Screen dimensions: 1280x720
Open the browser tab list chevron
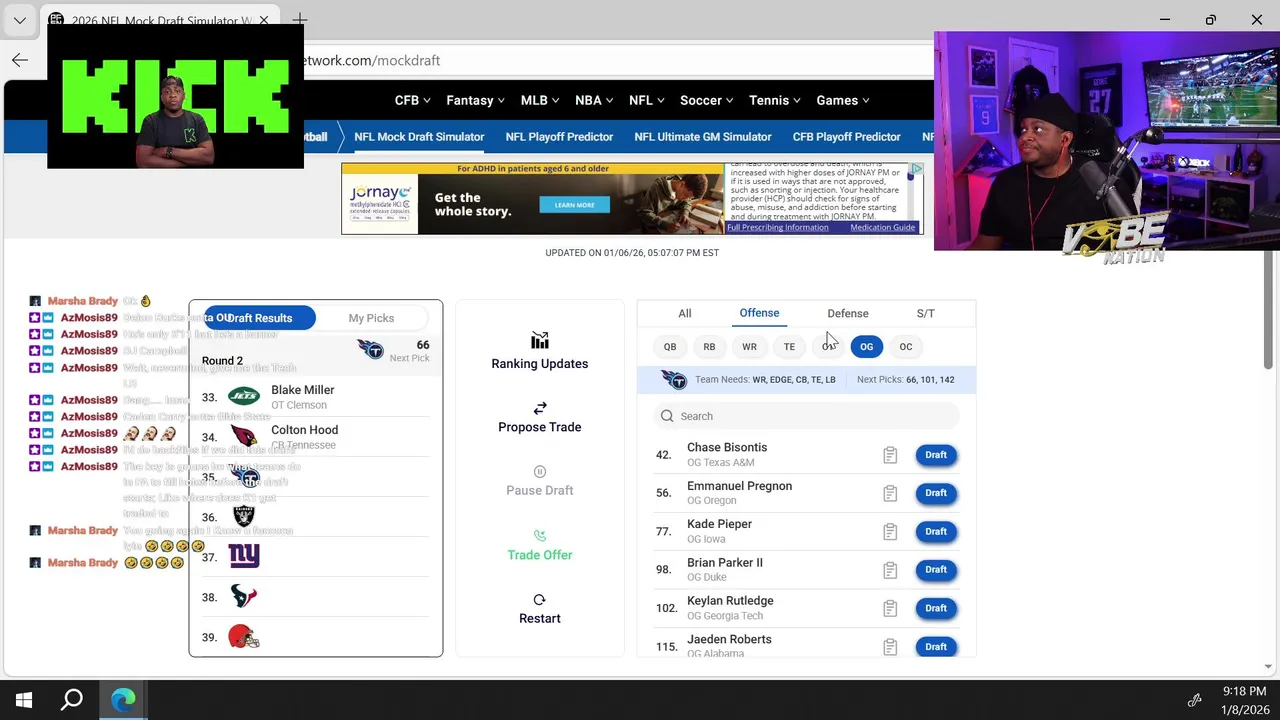[20, 20]
